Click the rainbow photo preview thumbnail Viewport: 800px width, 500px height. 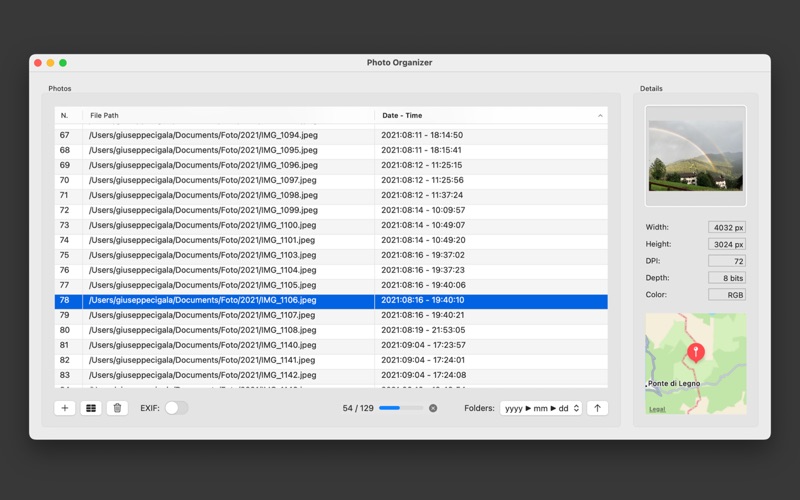coord(696,156)
